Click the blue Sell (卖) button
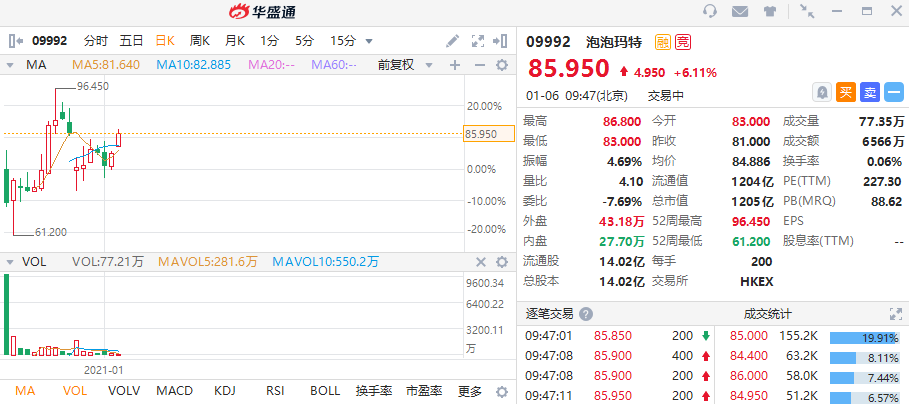Screen dimensions: 909x404 870,92
